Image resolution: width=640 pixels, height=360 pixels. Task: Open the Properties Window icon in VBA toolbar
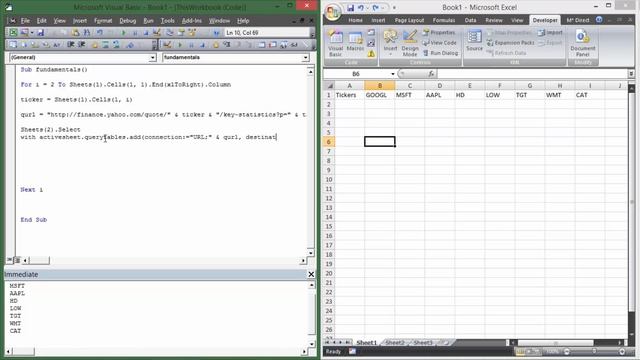(x=180, y=32)
